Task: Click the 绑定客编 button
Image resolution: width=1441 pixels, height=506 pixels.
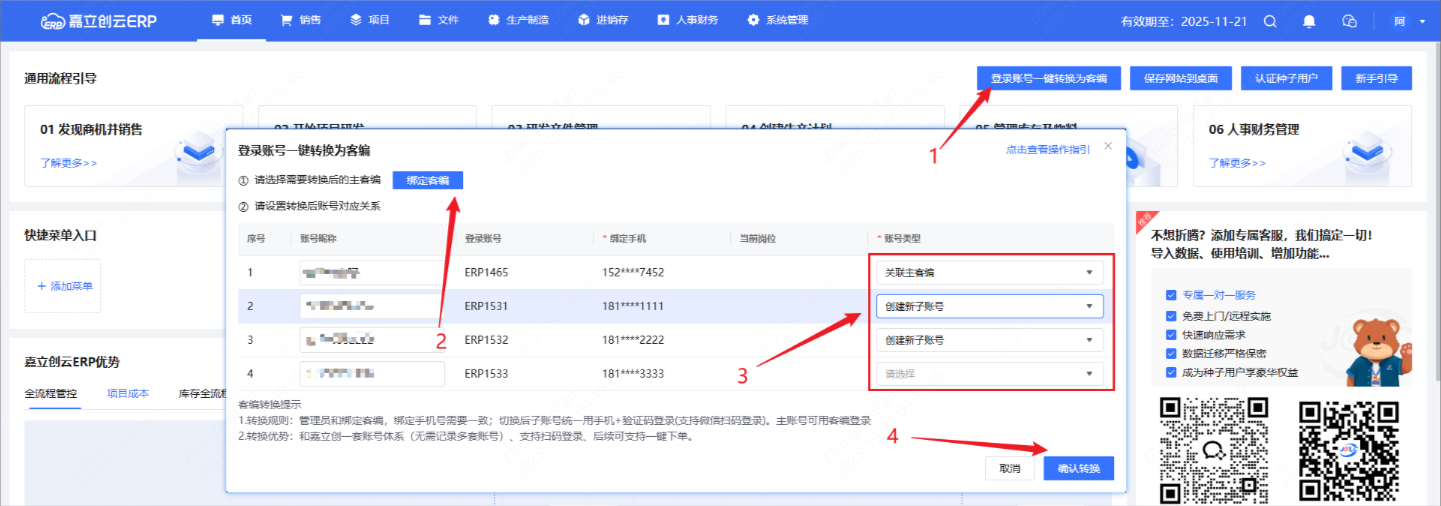Action: (x=427, y=180)
